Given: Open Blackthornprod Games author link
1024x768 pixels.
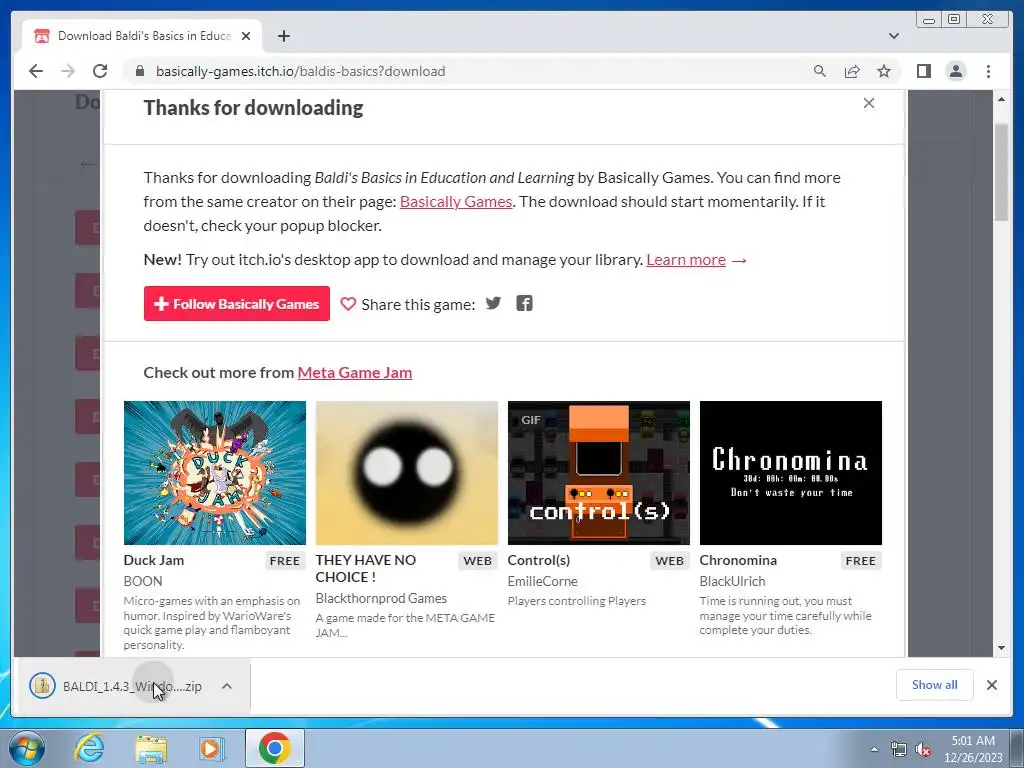Looking at the screenshot, I should (381, 598).
